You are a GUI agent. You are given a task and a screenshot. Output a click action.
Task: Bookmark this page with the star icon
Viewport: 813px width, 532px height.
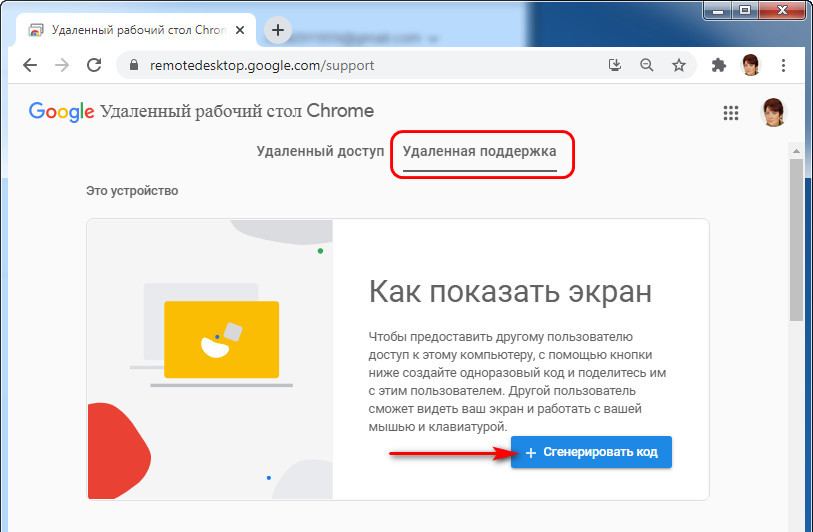pos(679,66)
